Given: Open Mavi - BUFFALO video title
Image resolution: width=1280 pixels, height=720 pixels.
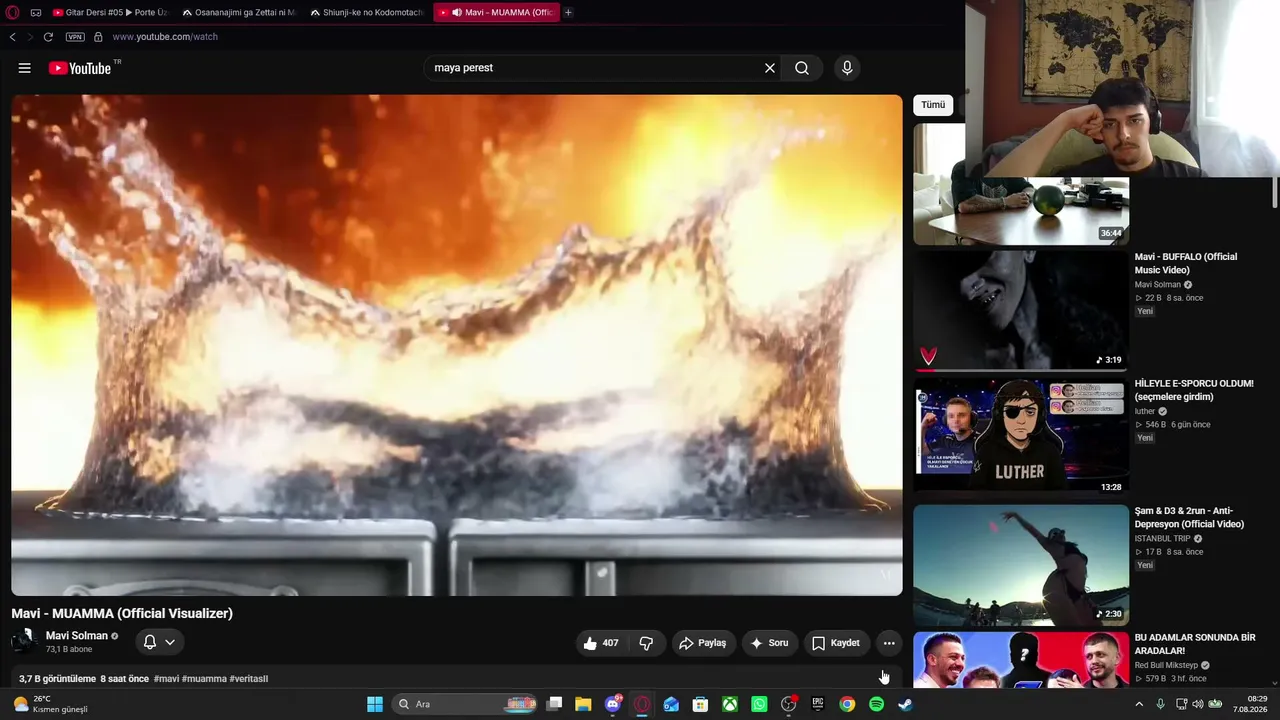Looking at the screenshot, I should (1186, 263).
